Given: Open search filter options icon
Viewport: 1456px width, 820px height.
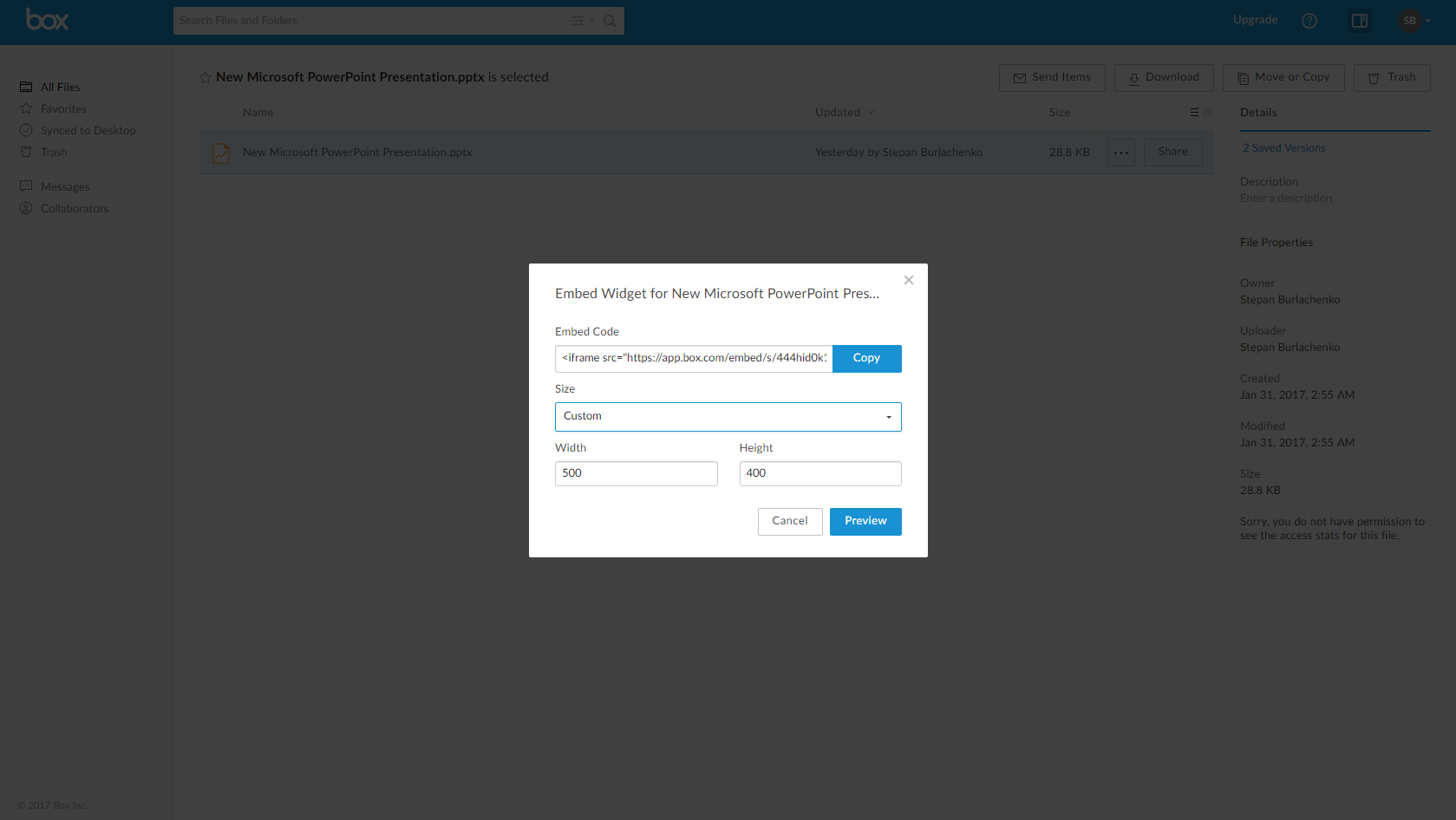Looking at the screenshot, I should 582,21.
